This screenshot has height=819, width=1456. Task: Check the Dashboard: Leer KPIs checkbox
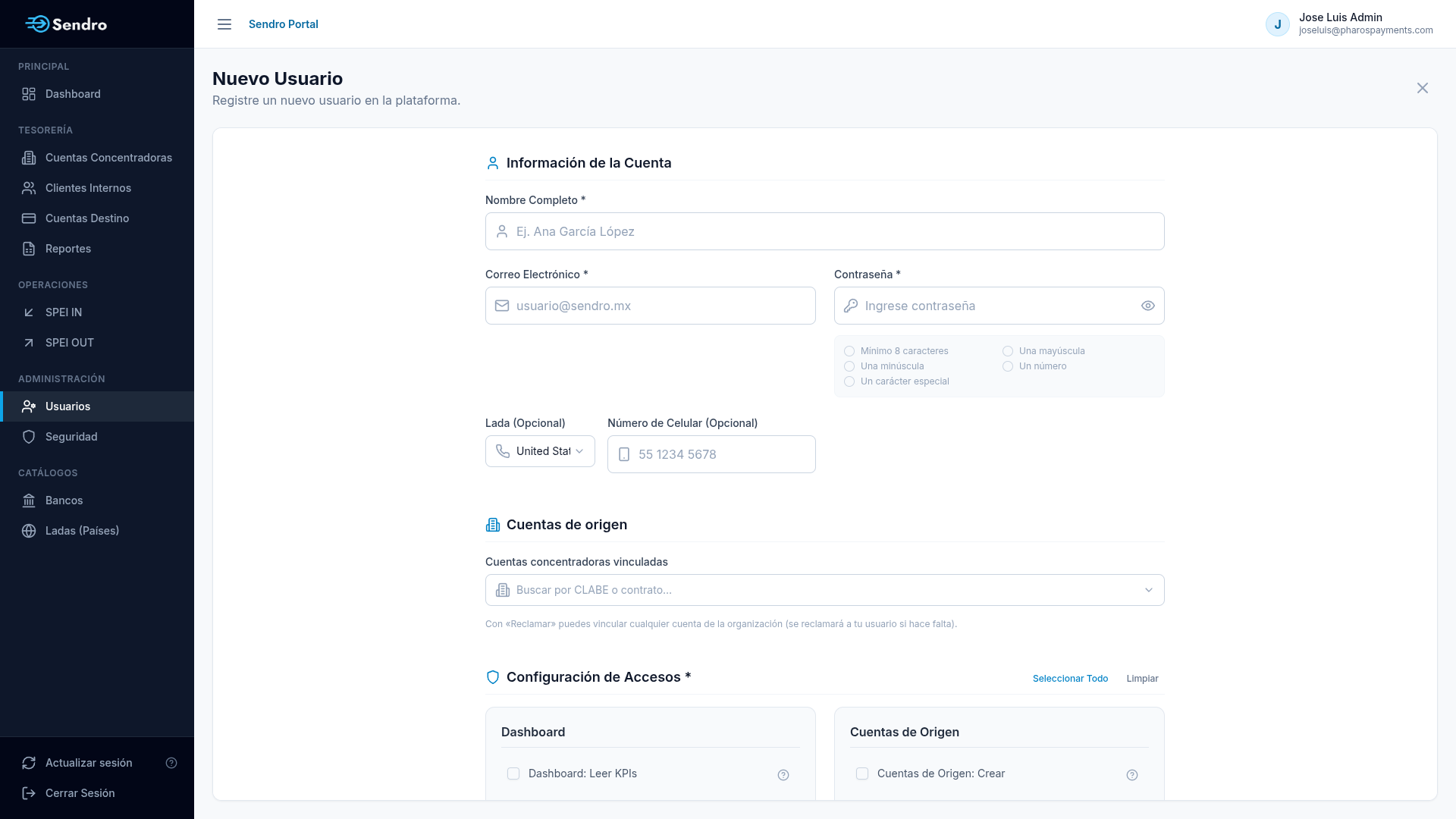click(513, 773)
